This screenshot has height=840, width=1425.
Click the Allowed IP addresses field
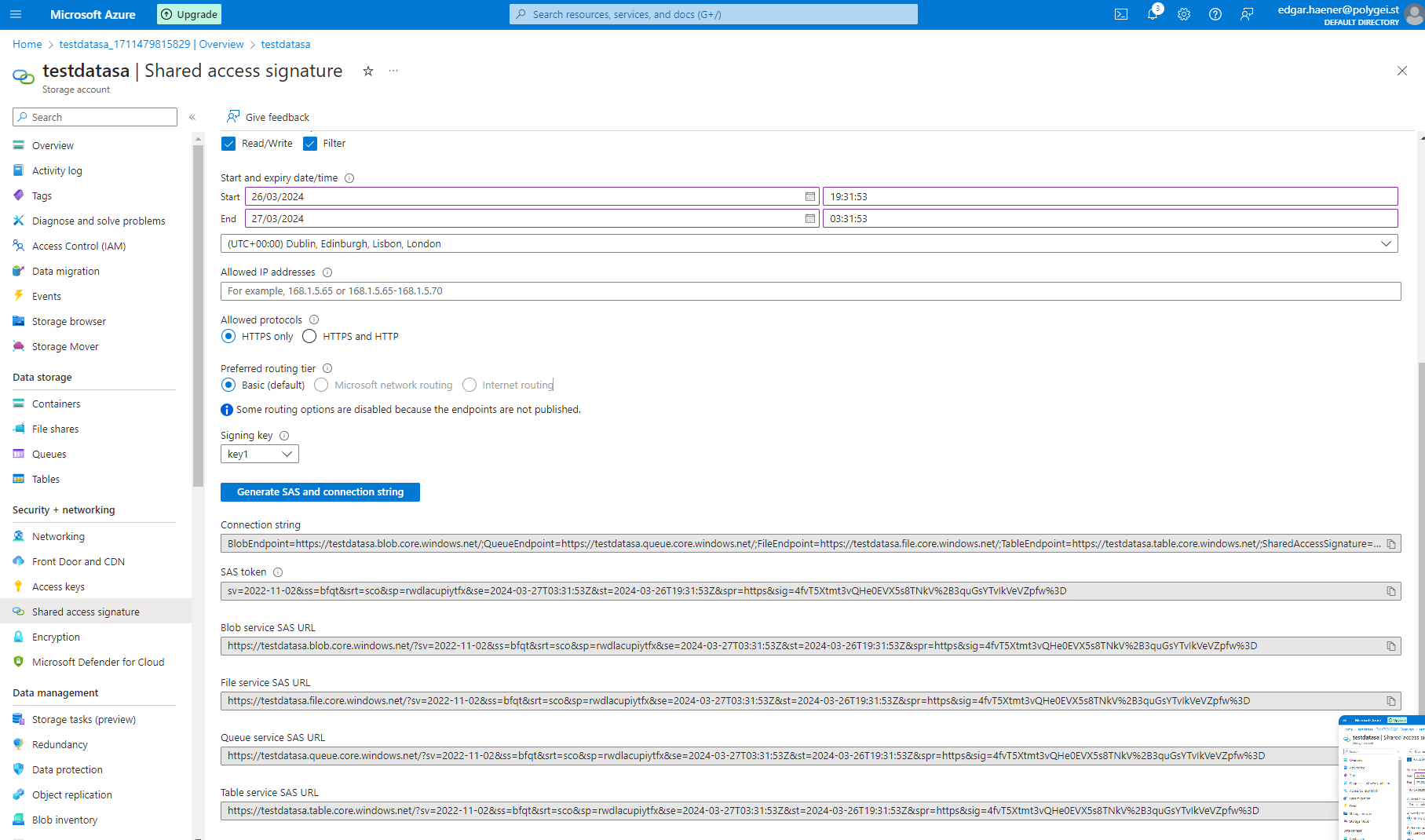[810, 291]
